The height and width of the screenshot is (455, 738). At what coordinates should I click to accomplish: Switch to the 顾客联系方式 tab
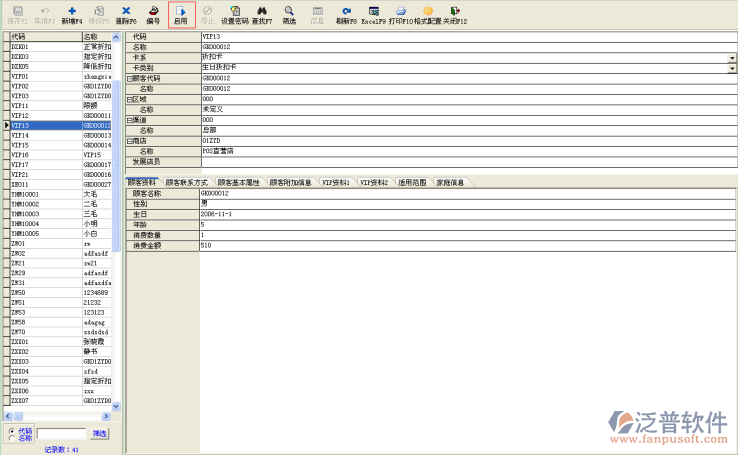(186, 183)
